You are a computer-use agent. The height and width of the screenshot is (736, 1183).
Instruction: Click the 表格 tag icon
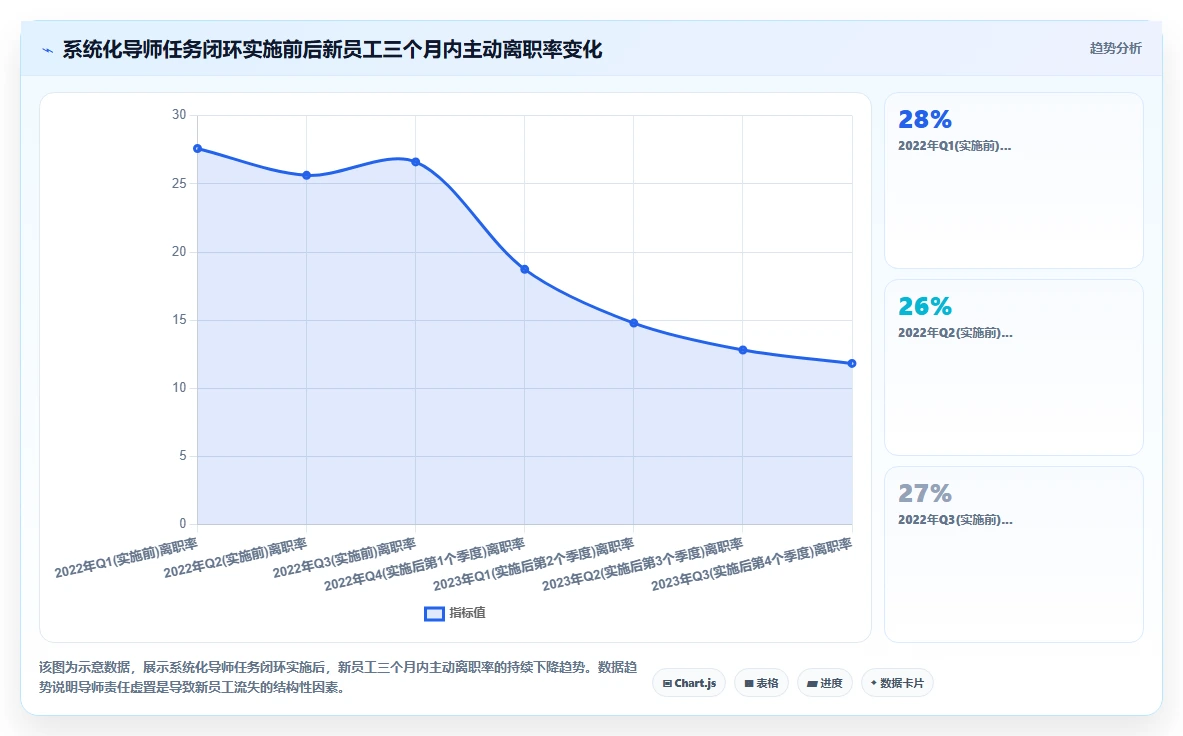tap(749, 683)
